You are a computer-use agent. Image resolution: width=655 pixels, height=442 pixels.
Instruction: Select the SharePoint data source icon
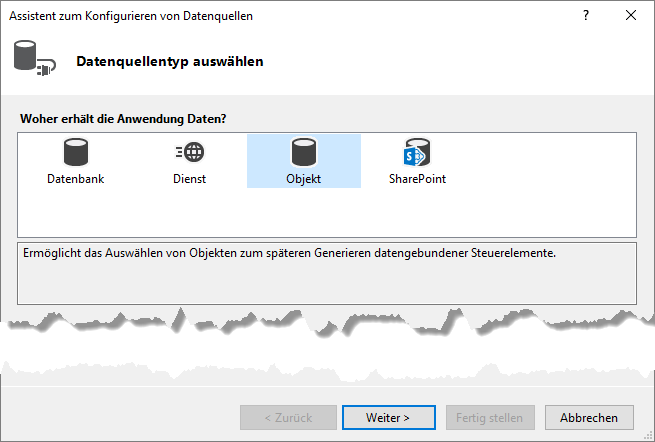[x=417, y=152]
